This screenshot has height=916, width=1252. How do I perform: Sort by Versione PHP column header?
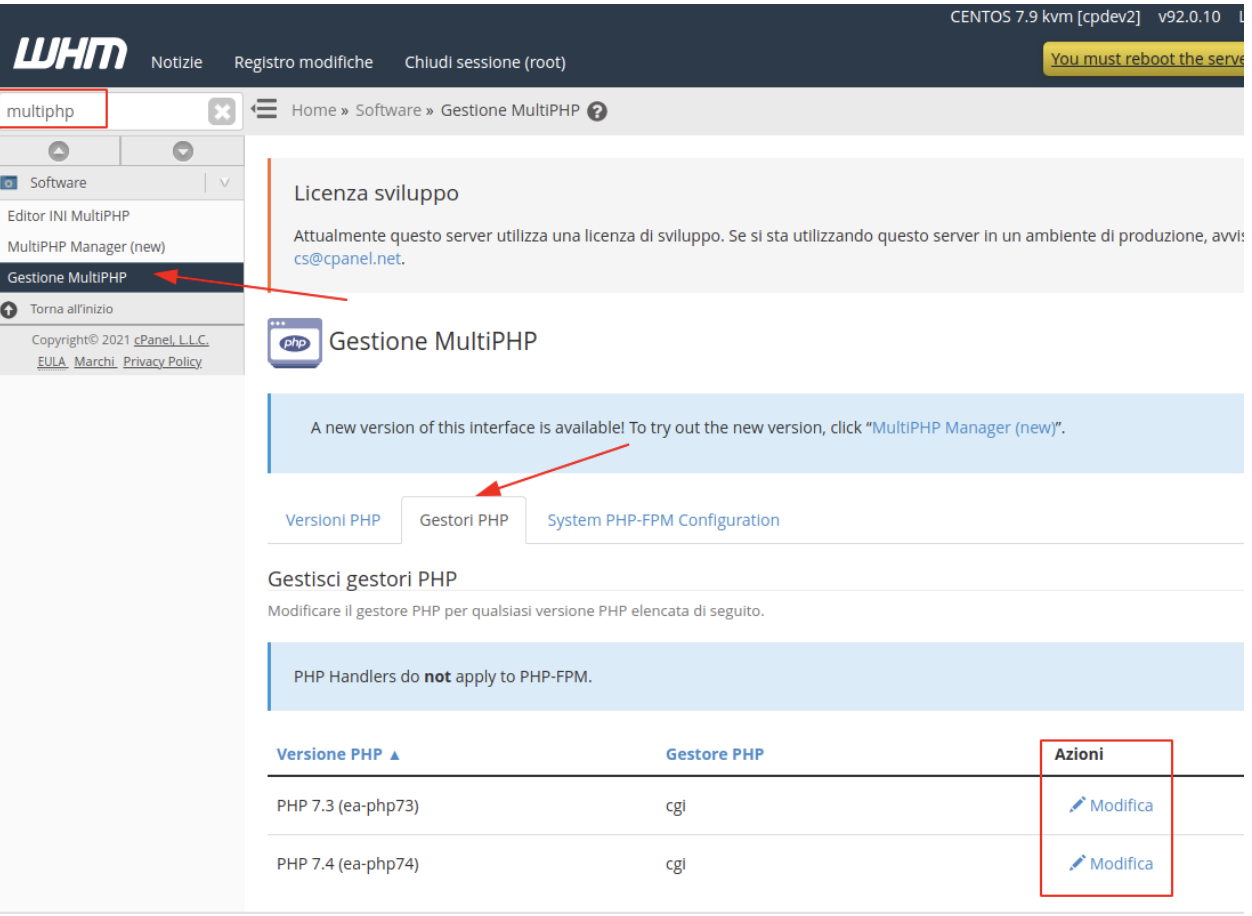click(329, 754)
